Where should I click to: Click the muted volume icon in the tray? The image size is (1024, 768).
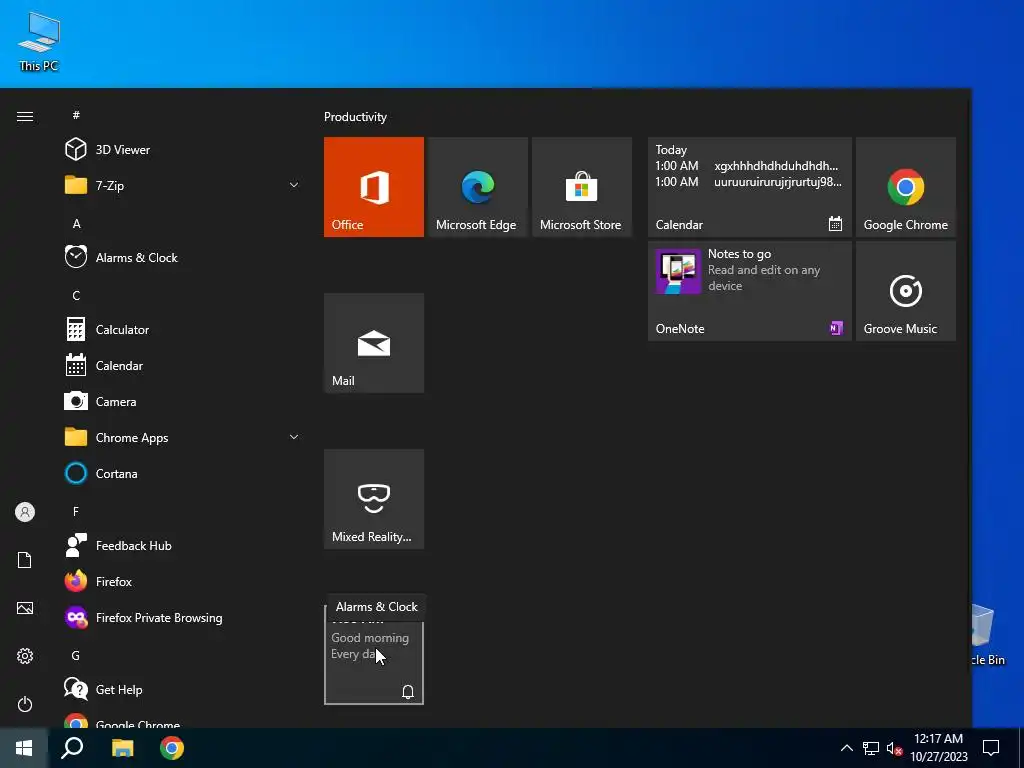click(894, 748)
